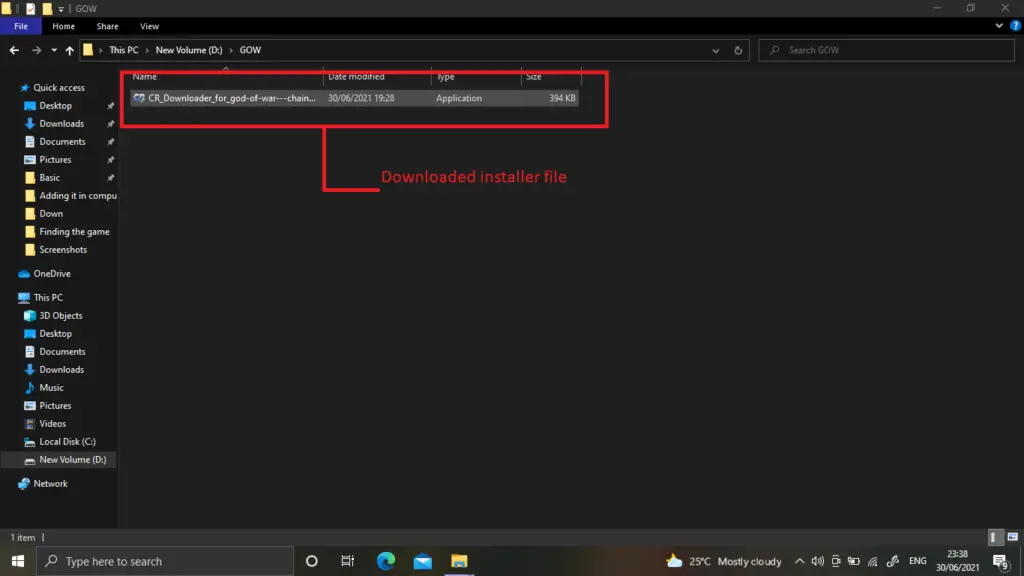Switch to the View ribbon tab
Image resolution: width=1024 pixels, height=576 pixels.
point(149,26)
